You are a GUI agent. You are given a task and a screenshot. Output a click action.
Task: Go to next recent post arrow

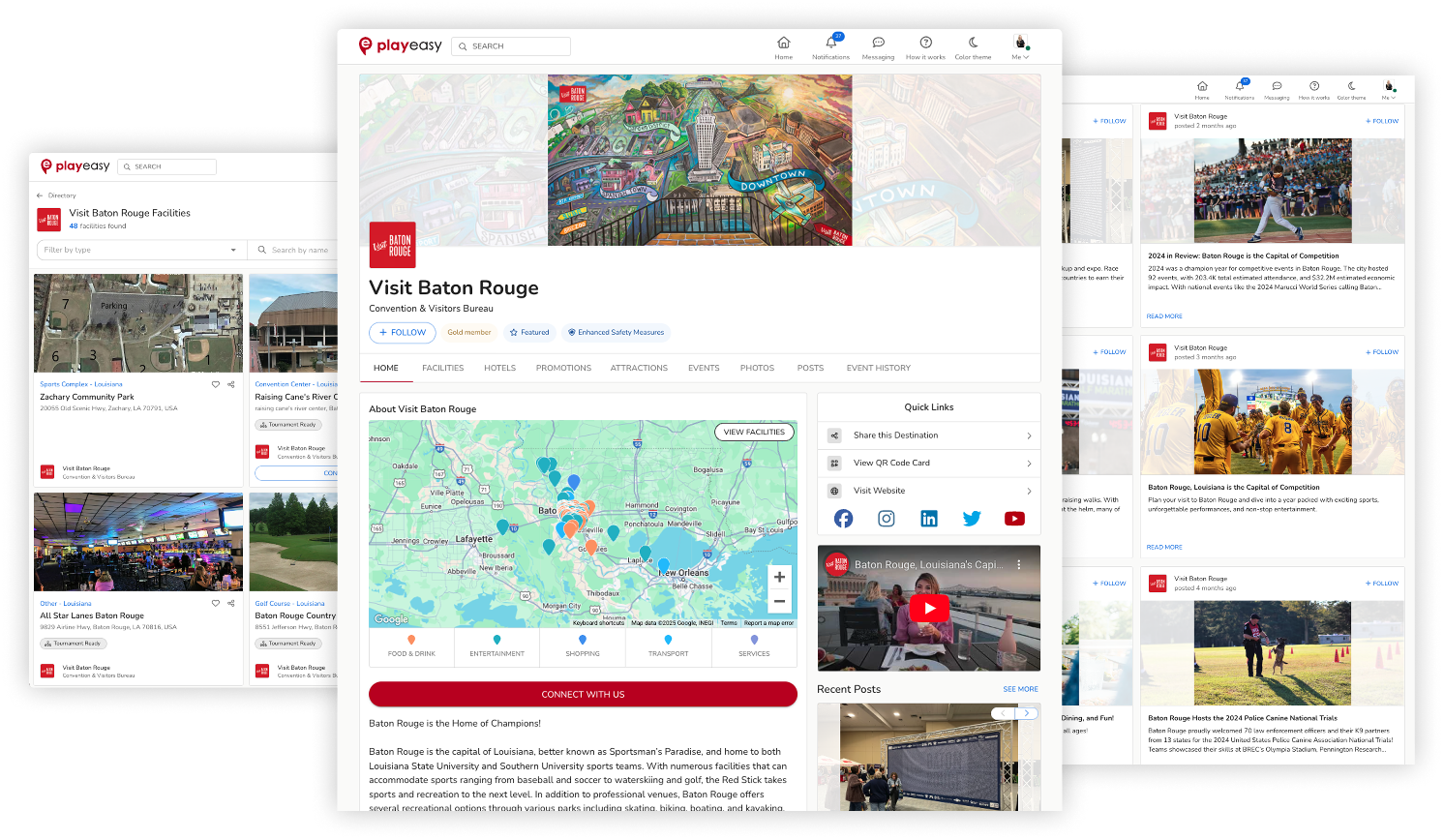(1027, 713)
